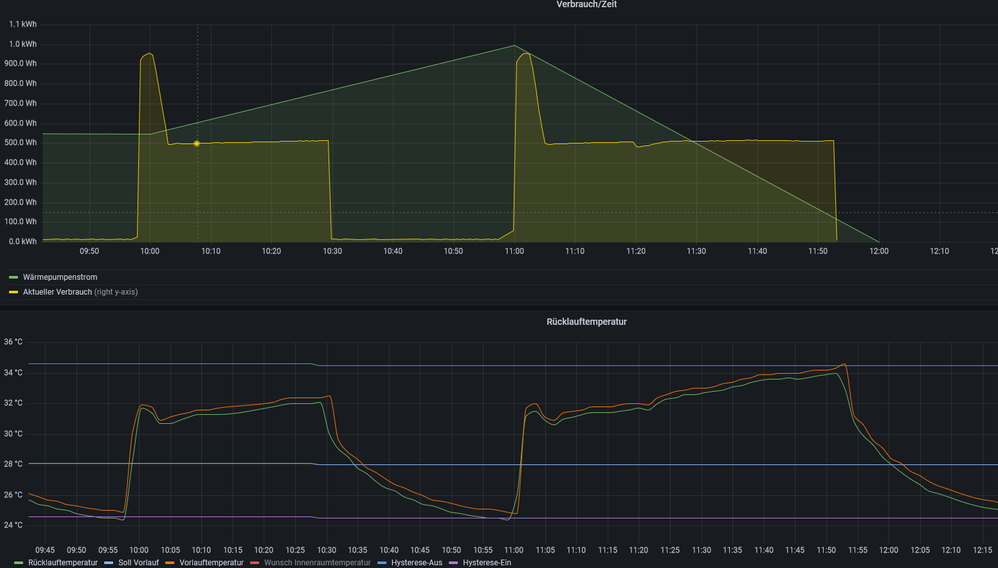
Task: Click the red Wunsch Innenraumtemperatur color swatch
Action: 255,563
